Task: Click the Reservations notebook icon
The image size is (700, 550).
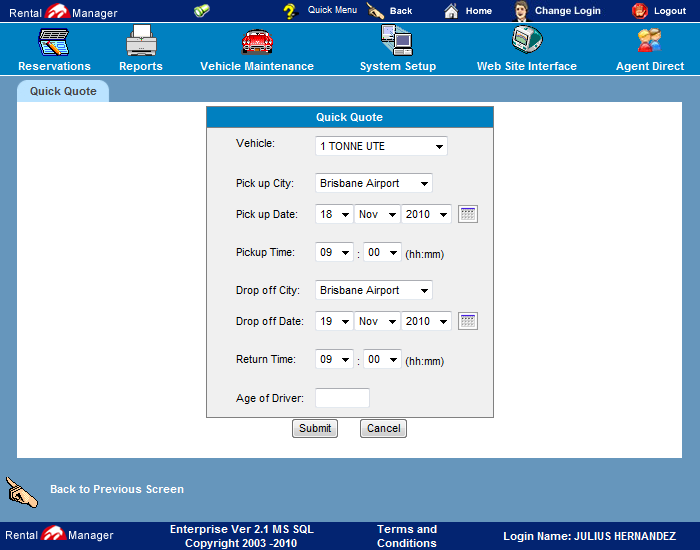Action: tap(53, 42)
